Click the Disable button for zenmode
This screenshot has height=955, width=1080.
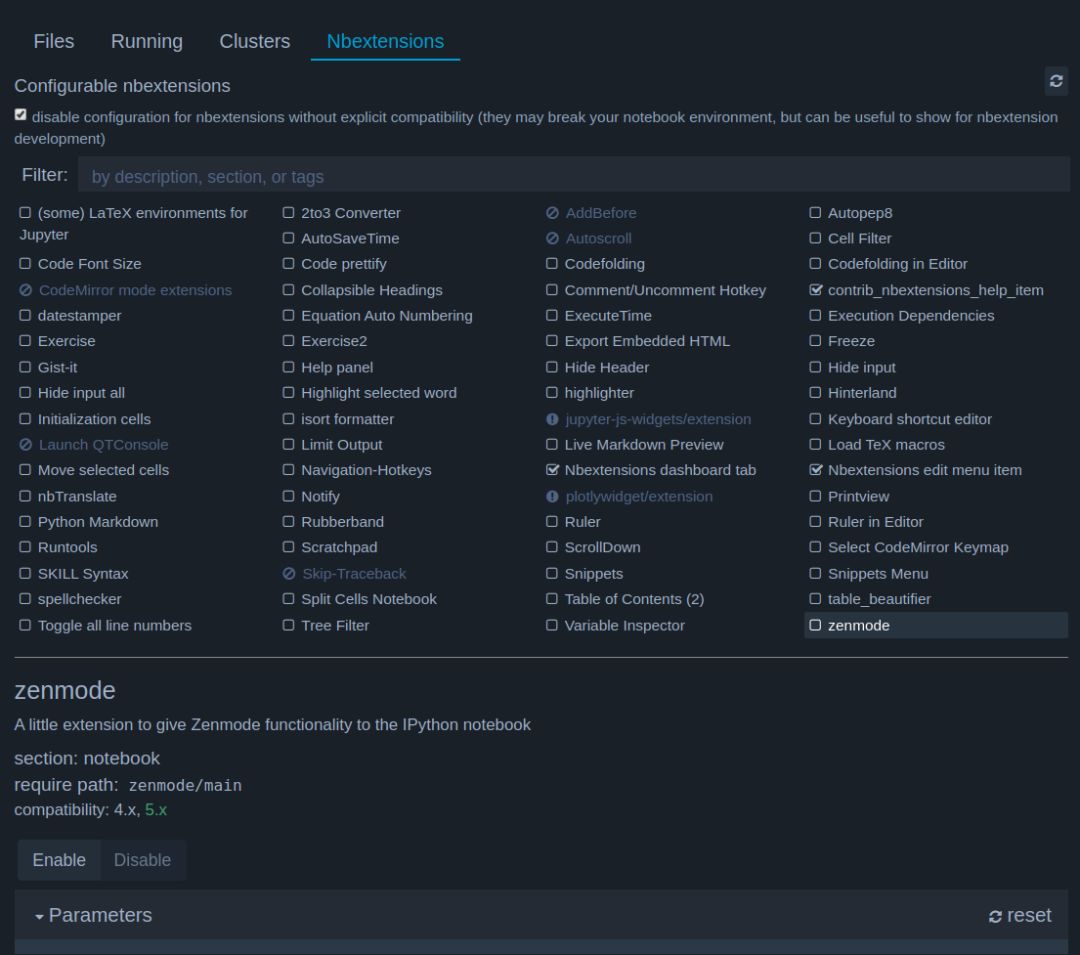(x=142, y=860)
